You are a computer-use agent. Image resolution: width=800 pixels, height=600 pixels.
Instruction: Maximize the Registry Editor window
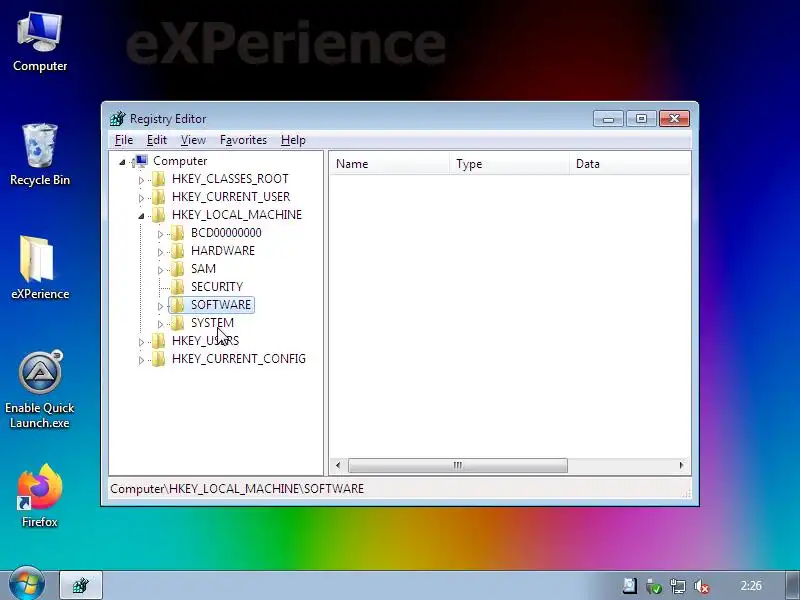pyautogui.click(x=641, y=119)
